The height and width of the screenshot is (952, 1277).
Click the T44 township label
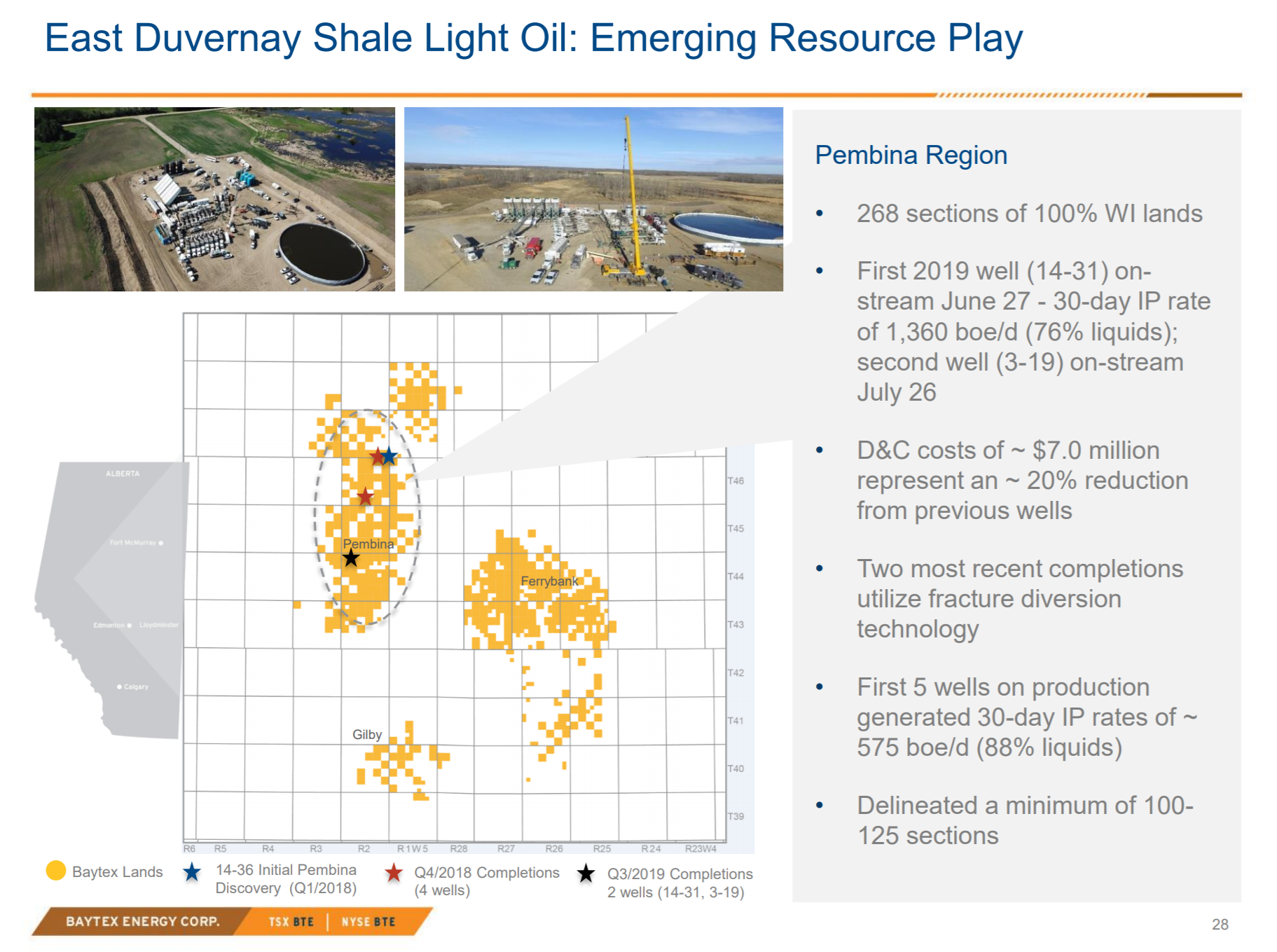736,577
